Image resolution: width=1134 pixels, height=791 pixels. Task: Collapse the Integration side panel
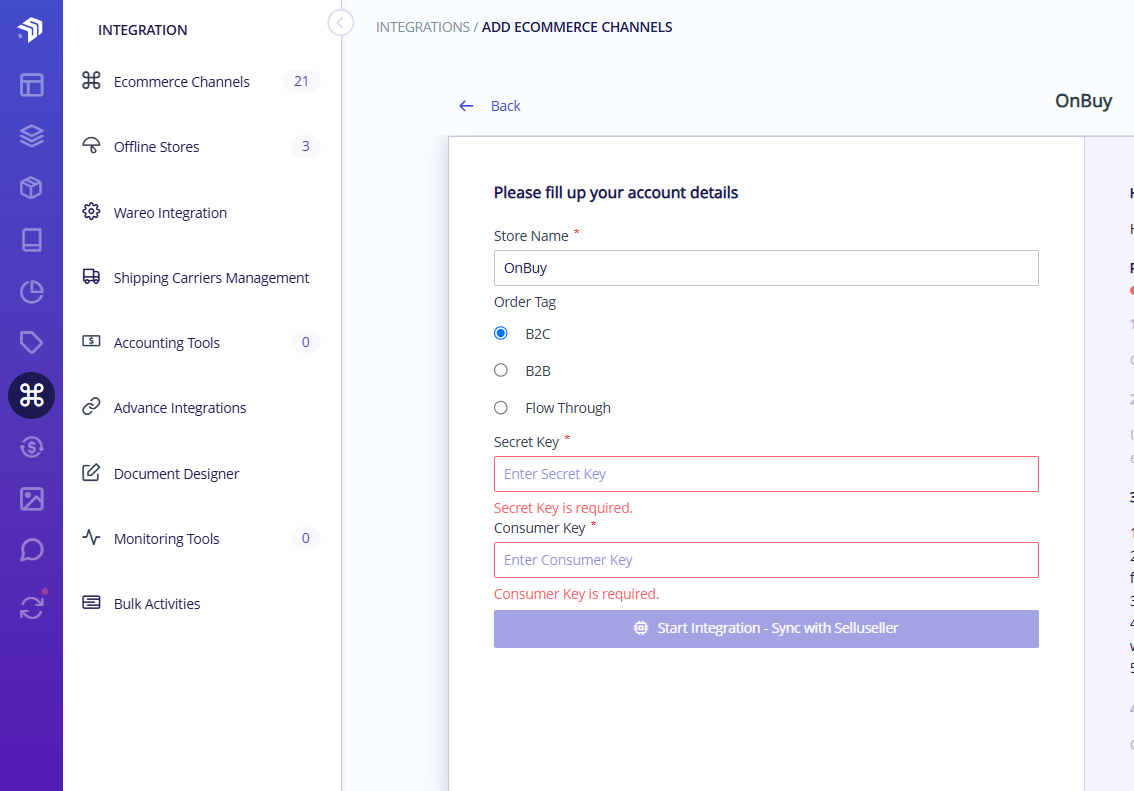point(341,22)
